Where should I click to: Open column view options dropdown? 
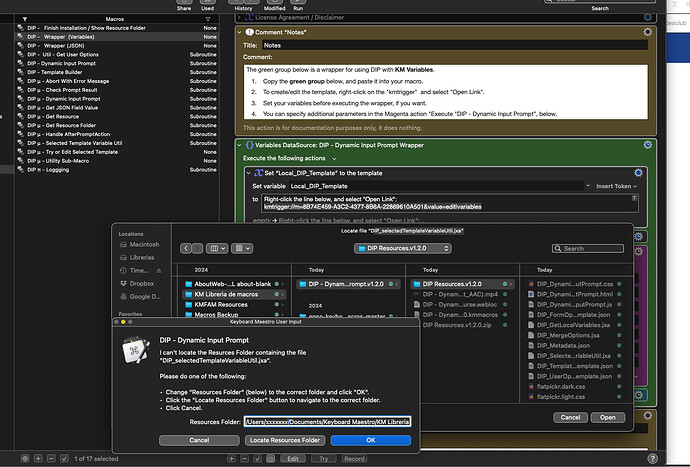tap(217, 248)
